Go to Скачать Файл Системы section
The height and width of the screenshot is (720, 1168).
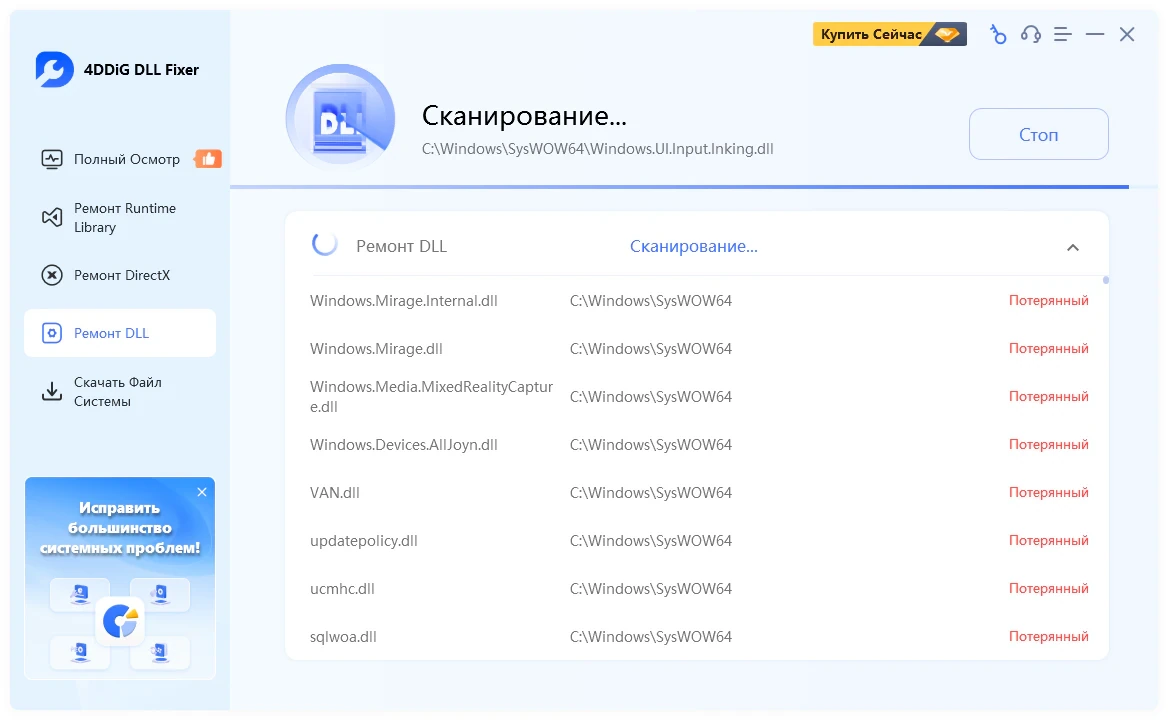(x=120, y=392)
